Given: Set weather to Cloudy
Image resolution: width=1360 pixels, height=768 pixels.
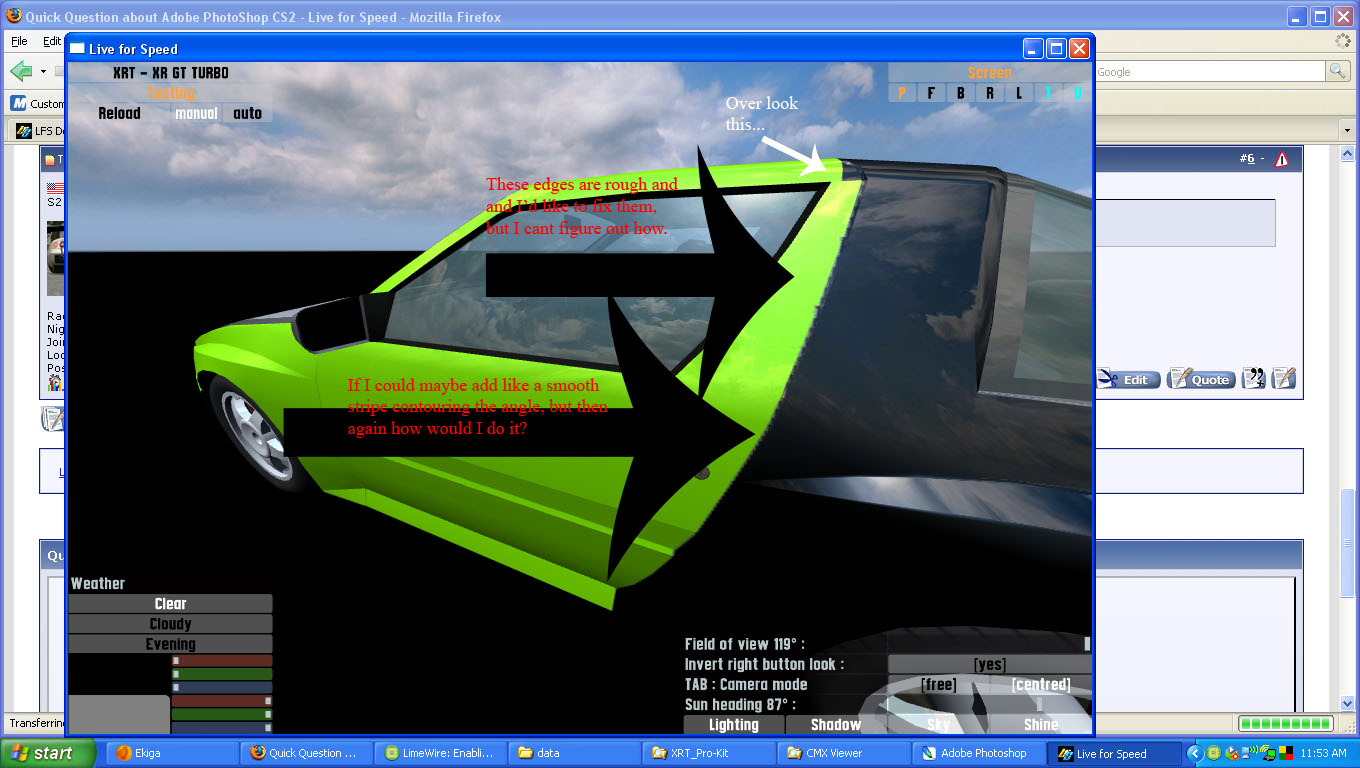Looking at the screenshot, I should tap(170, 624).
